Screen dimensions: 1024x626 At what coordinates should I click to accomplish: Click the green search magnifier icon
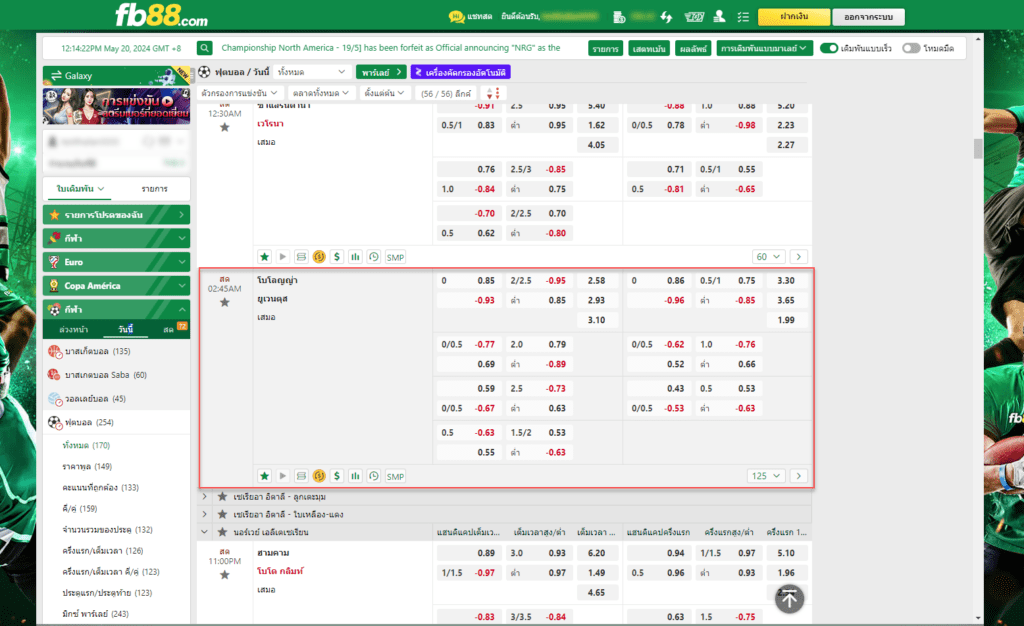point(204,48)
